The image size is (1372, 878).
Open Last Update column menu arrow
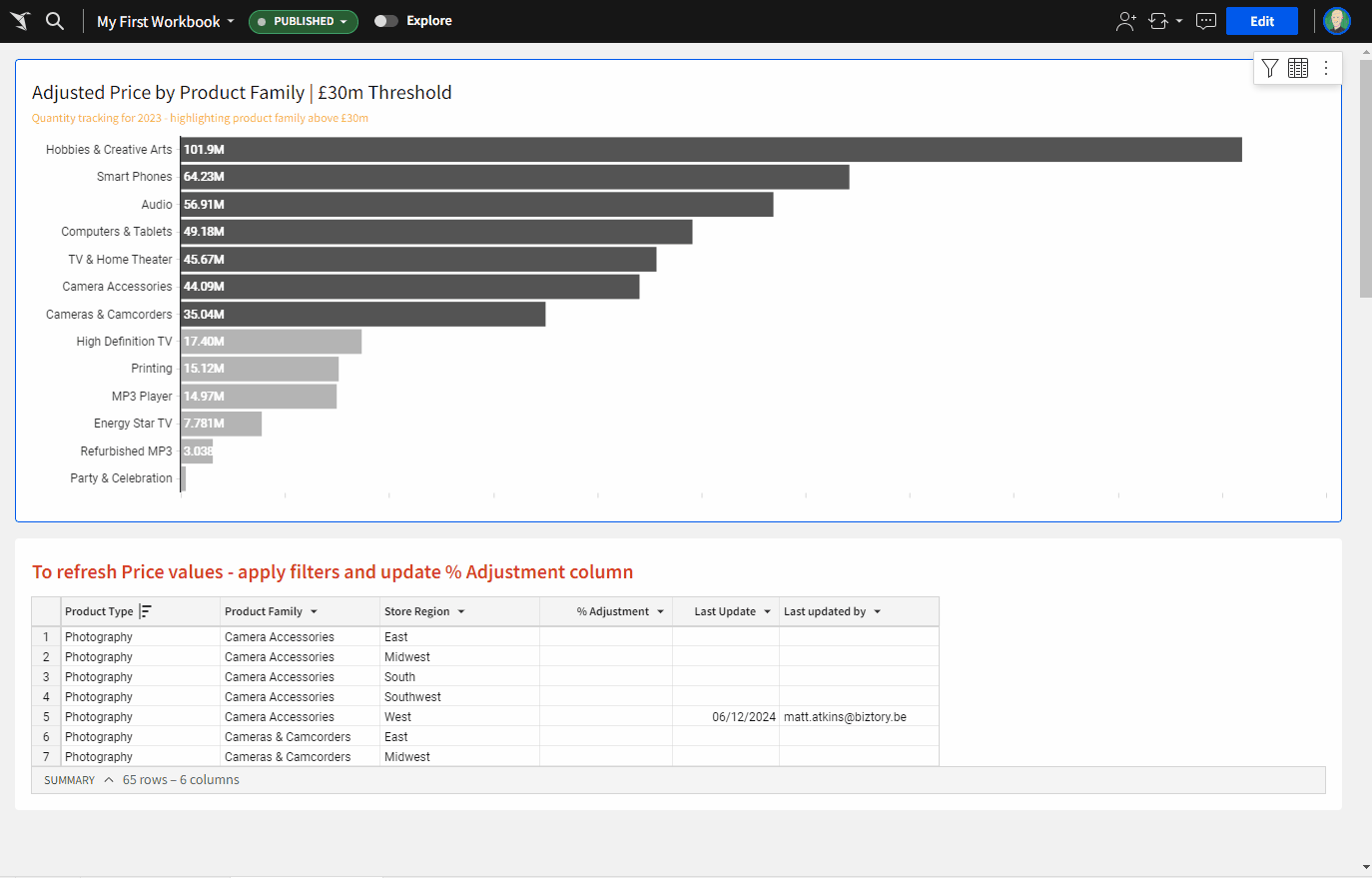[x=768, y=611]
